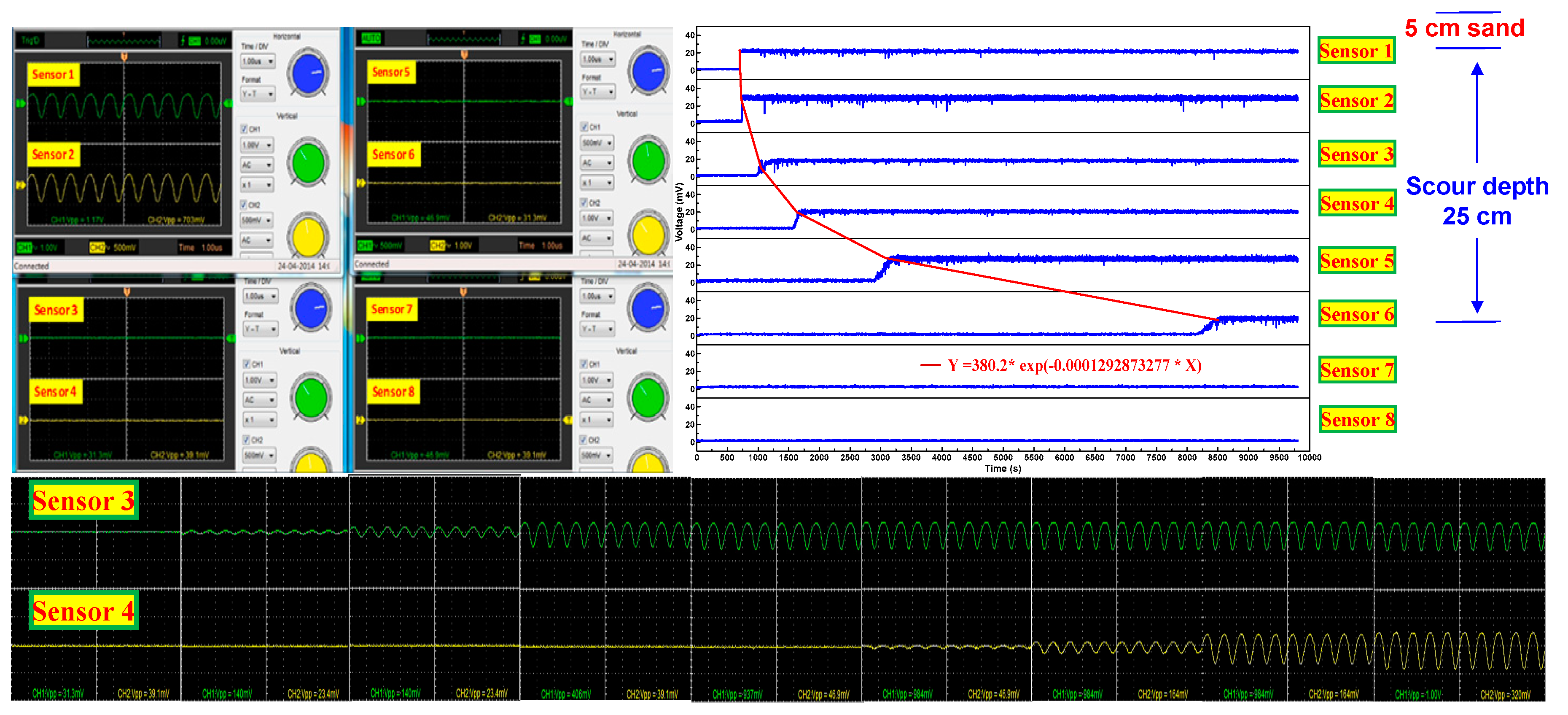This screenshot has height=715, width=1568.
Task: Click green CH1 volts knob in Sensor 1 window
Action: [309, 162]
